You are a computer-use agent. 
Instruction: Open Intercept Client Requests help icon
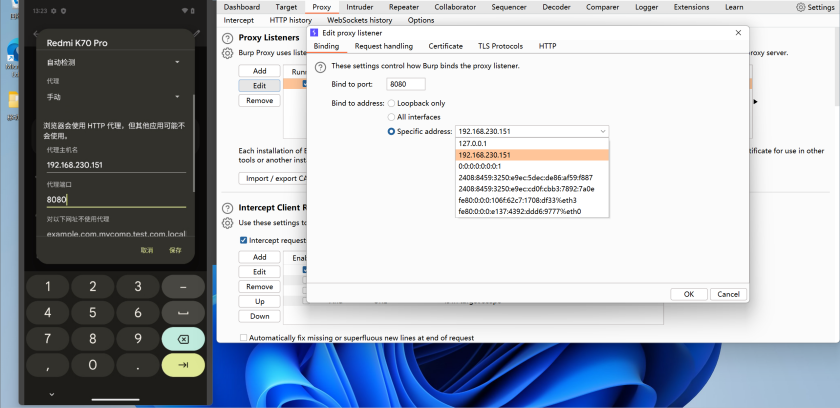pyautogui.click(x=227, y=208)
